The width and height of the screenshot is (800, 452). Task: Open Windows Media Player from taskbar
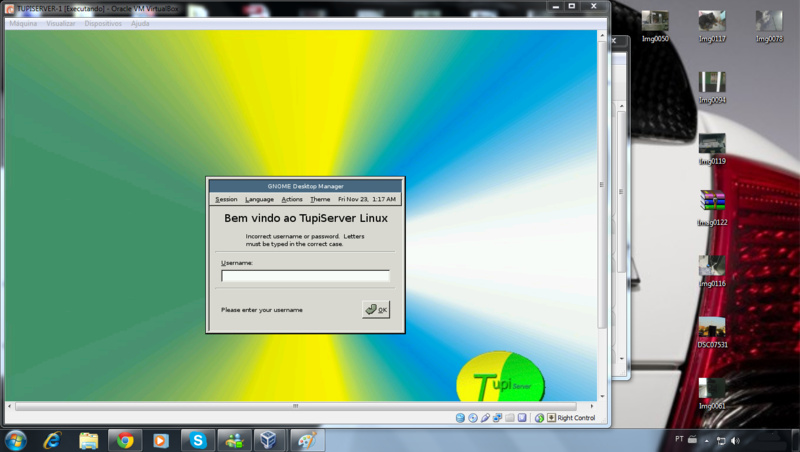coord(161,440)
